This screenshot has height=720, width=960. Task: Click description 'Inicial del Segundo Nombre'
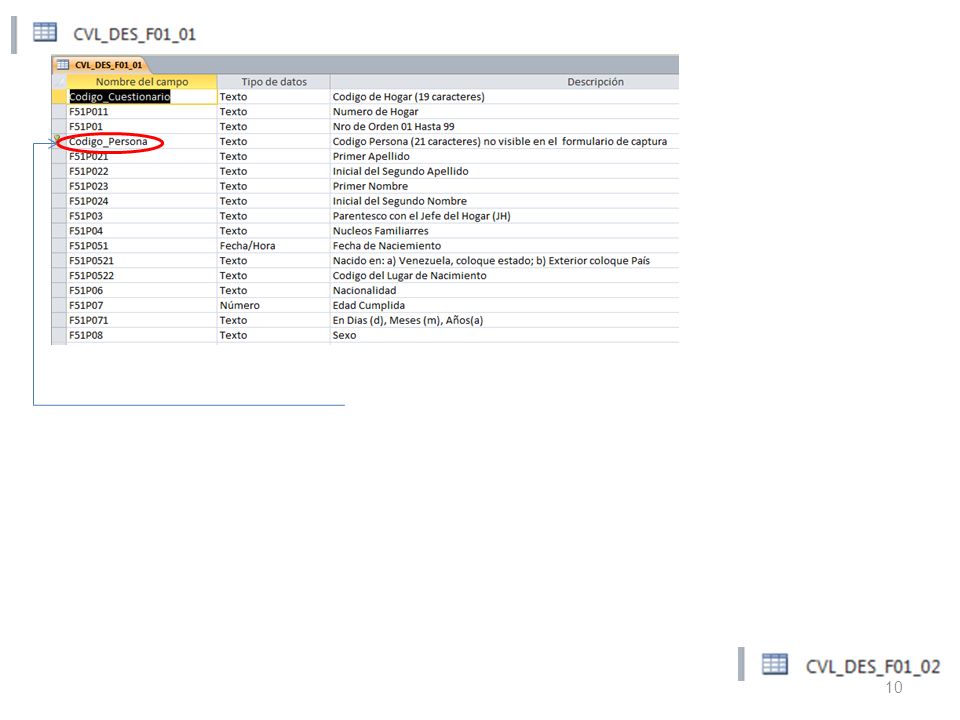point(400,201)
